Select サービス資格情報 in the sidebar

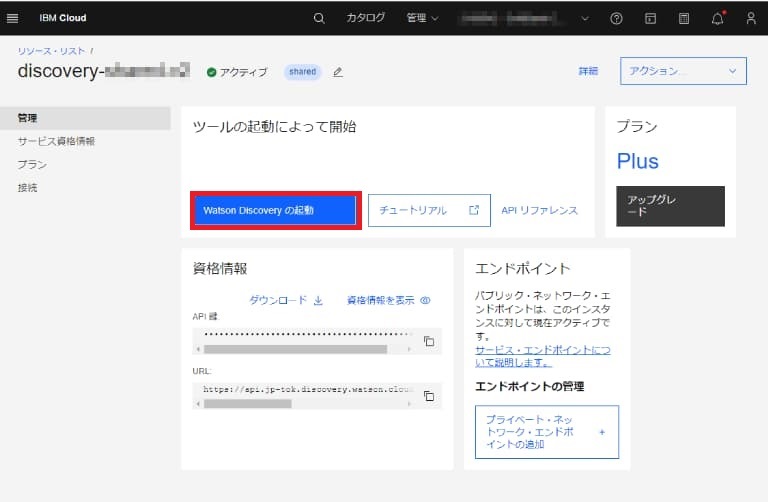(x=56, y=141)
